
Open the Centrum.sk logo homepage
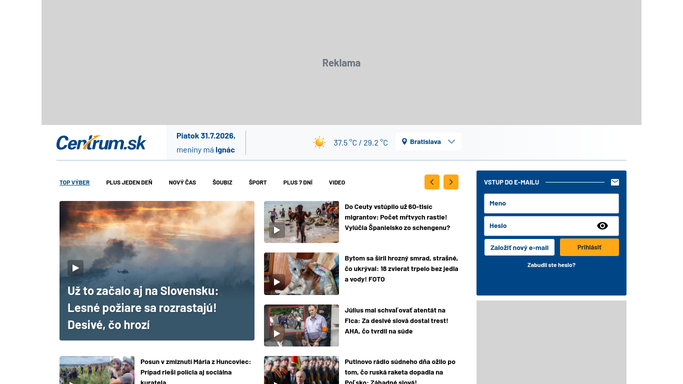(x=101, y=143)
